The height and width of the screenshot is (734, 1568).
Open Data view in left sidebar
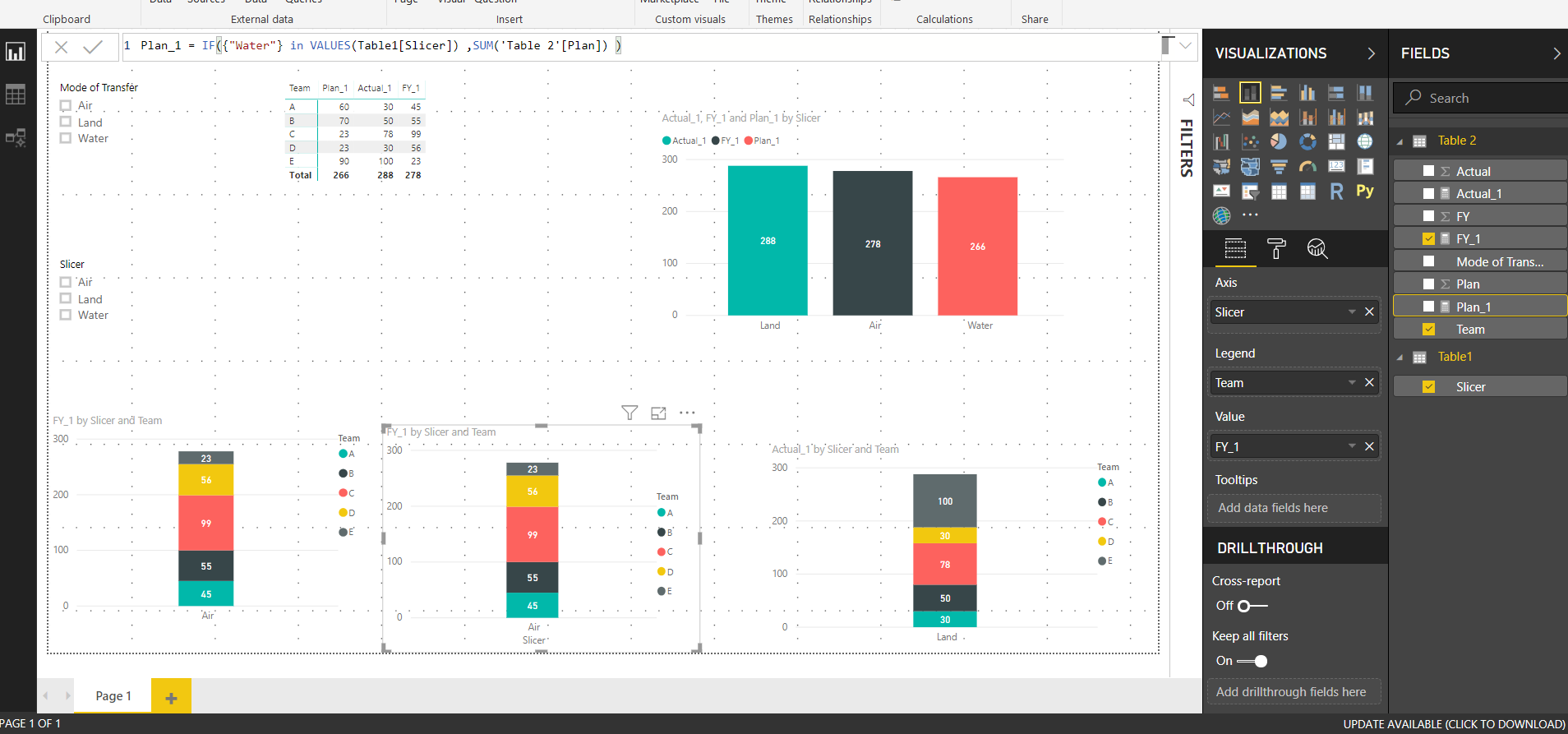(x=16, y=95)
